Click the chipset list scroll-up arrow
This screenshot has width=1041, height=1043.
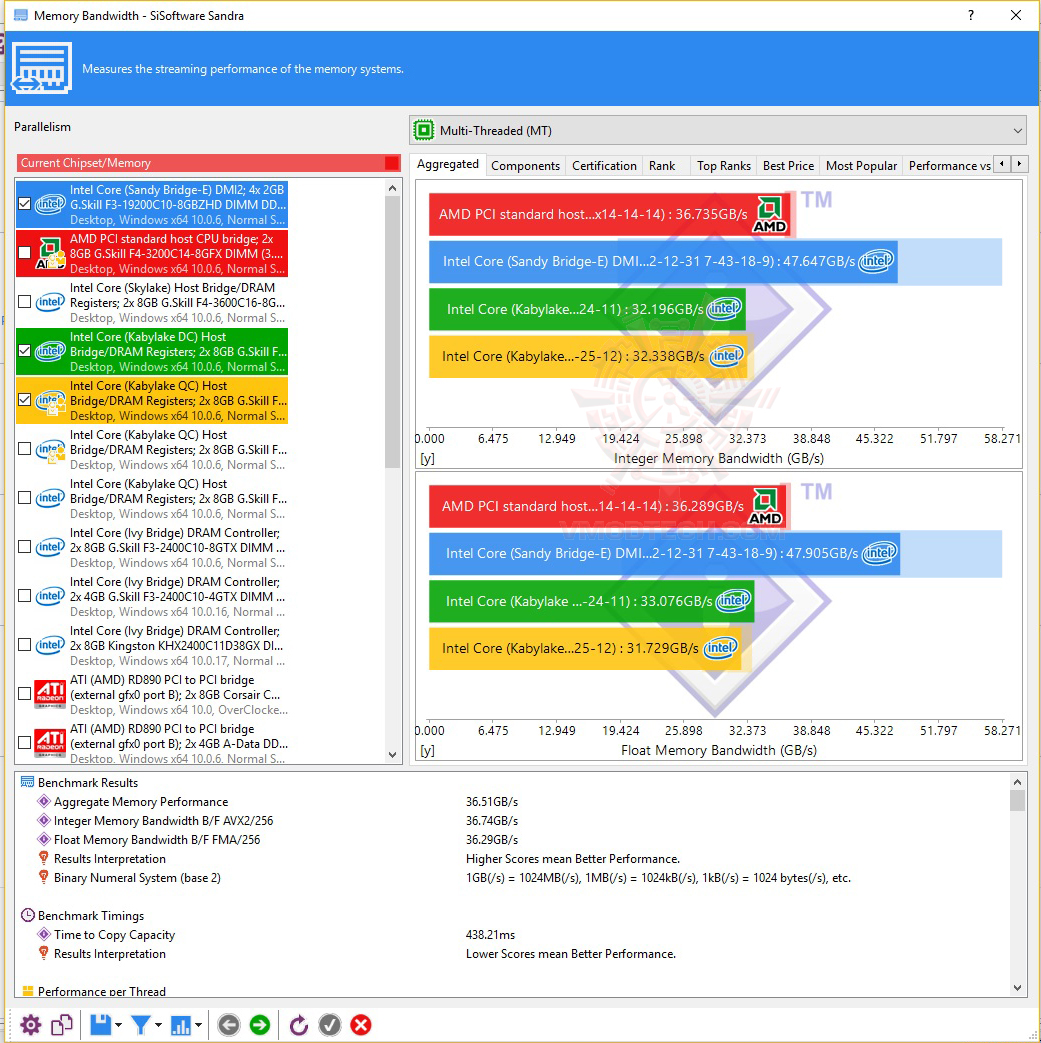tap(392, 188)
